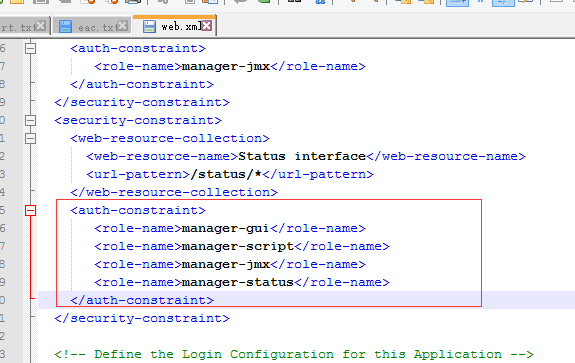575x363 pixels.
Task: Click the save icon on web.xml tab
Action: click(149, 26)
